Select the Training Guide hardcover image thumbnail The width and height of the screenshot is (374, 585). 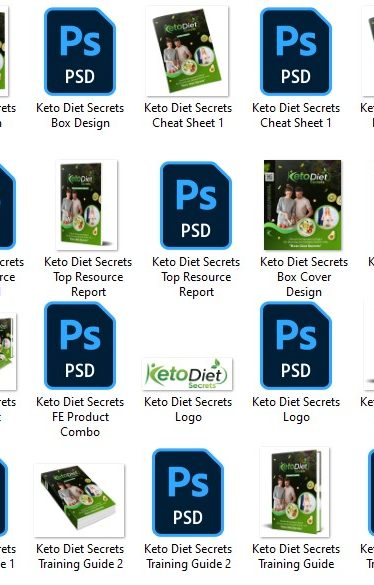295,492
